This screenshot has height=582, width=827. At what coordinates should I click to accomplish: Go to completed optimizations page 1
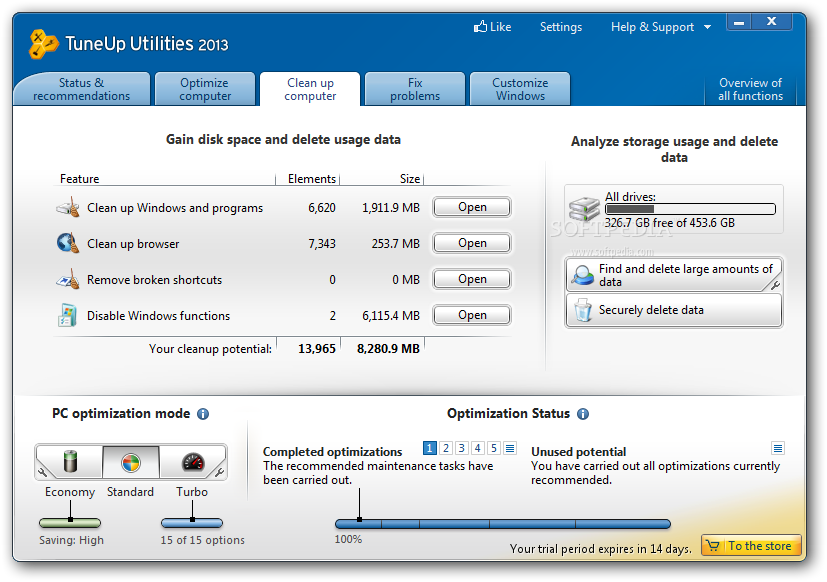pyautogui.click(x=429, y=448)
